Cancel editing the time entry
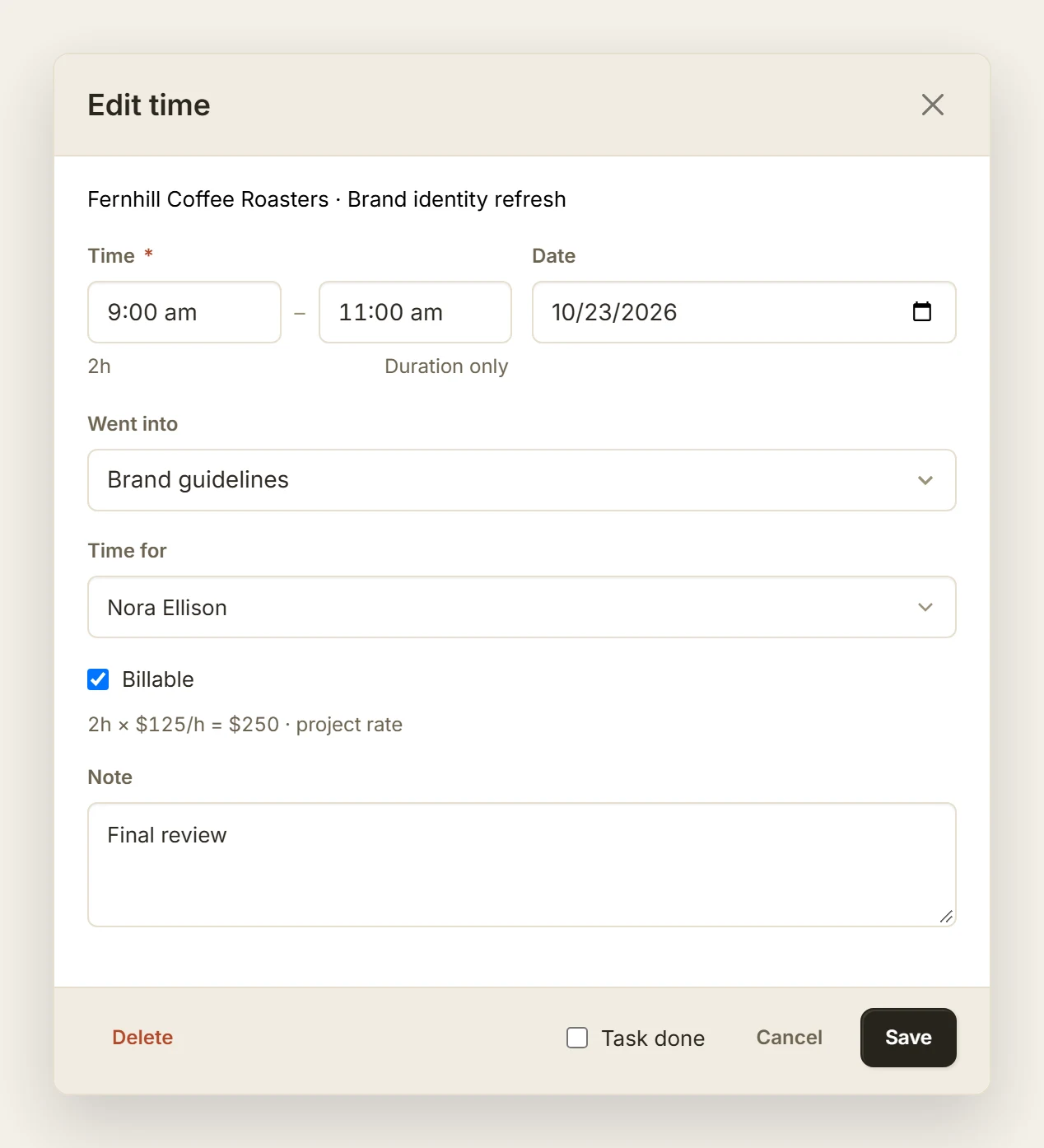The image size is (1044, 1148). pos(789,1038)
